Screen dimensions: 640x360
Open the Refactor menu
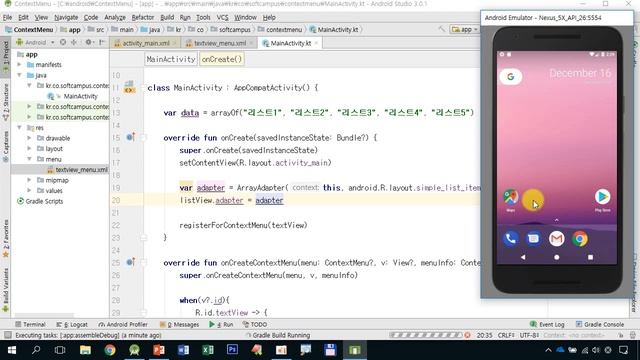coord(142,17)
